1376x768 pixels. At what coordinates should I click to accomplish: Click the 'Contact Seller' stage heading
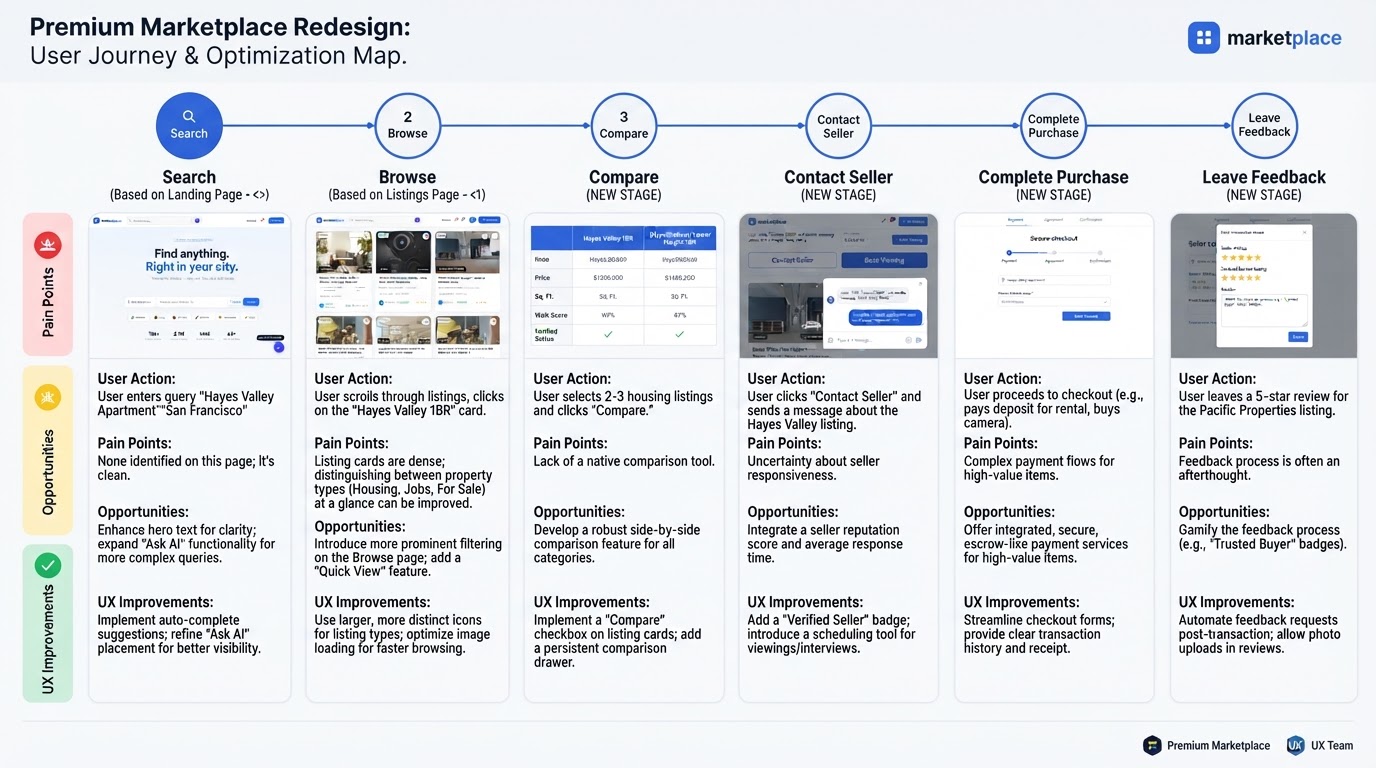coord(838,177)
